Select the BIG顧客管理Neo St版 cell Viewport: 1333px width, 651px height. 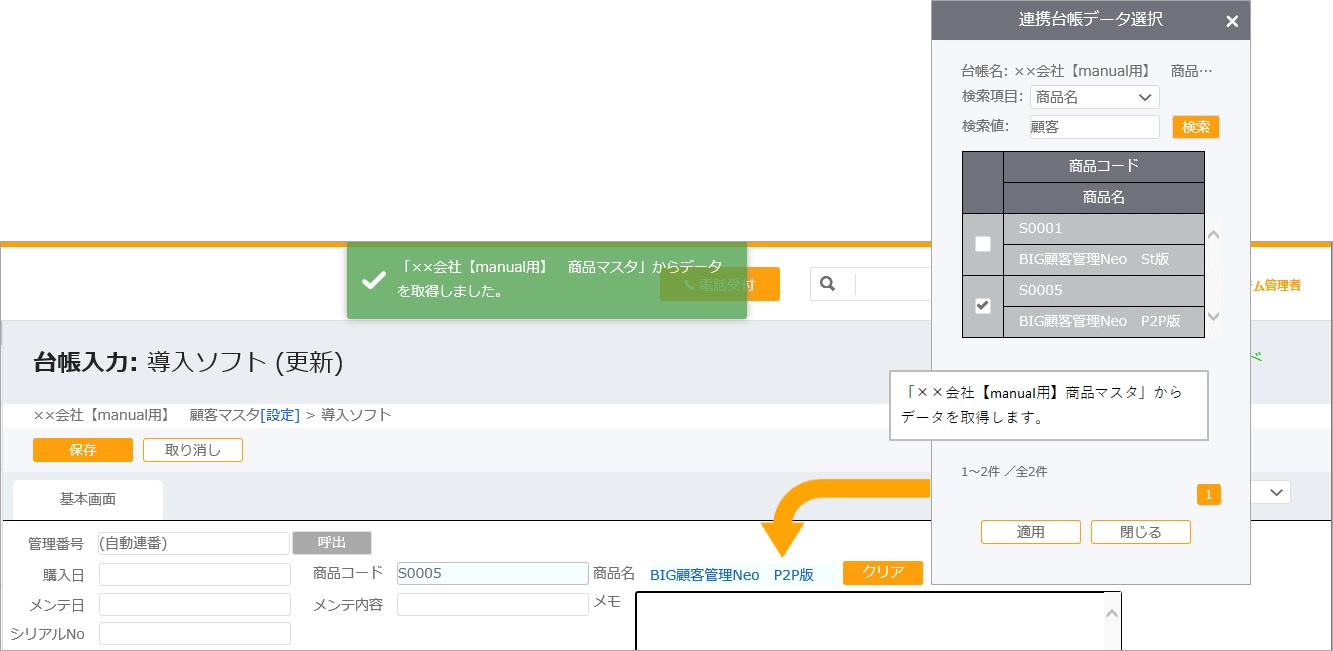coord(1104,259)
